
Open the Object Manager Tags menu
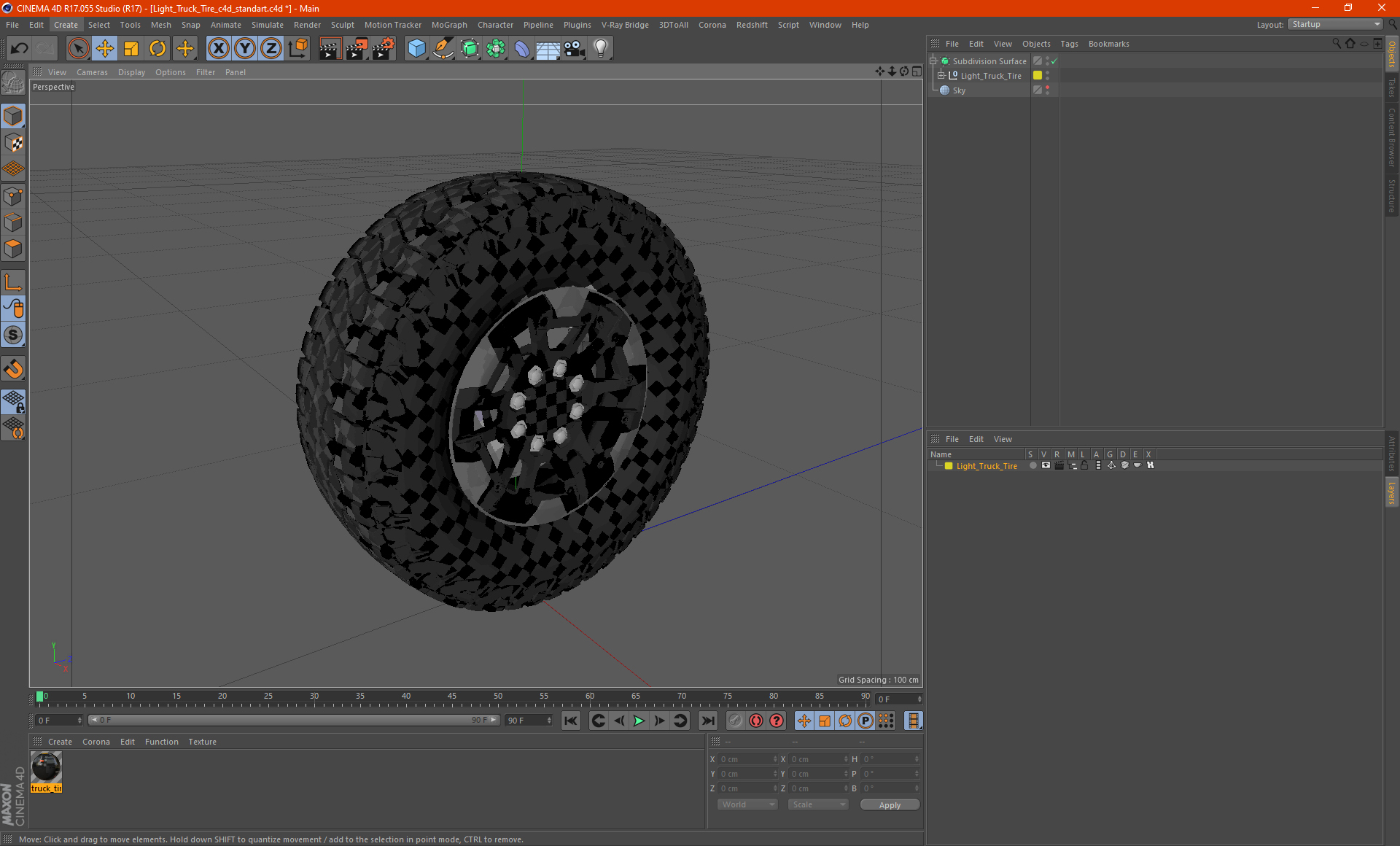(x=1069, y=44)
